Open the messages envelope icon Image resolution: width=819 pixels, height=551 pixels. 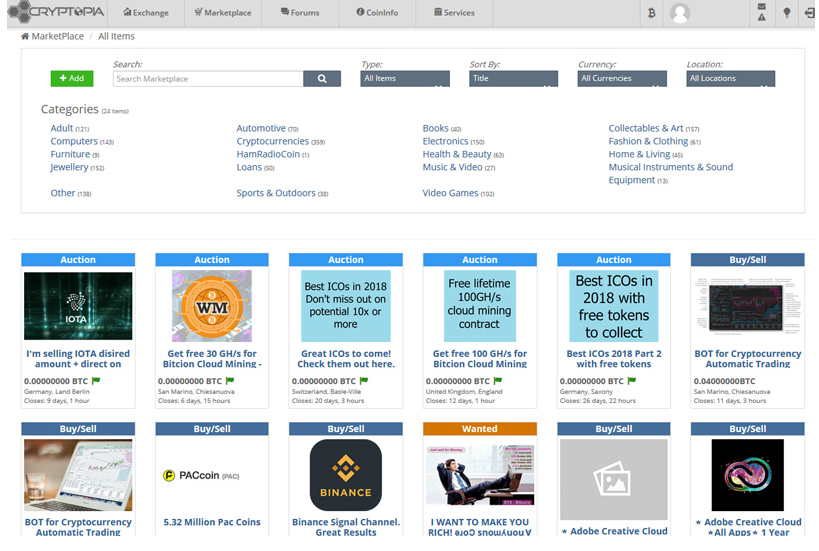tap(762, 6)
